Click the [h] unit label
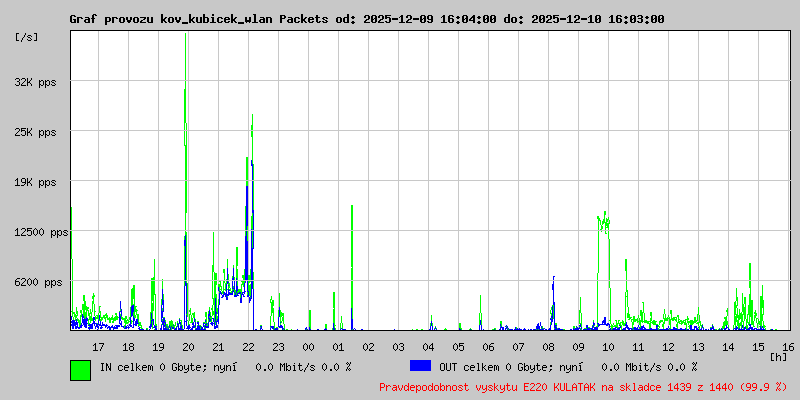This screenshot has height=400, width=800. pos(779,357)
